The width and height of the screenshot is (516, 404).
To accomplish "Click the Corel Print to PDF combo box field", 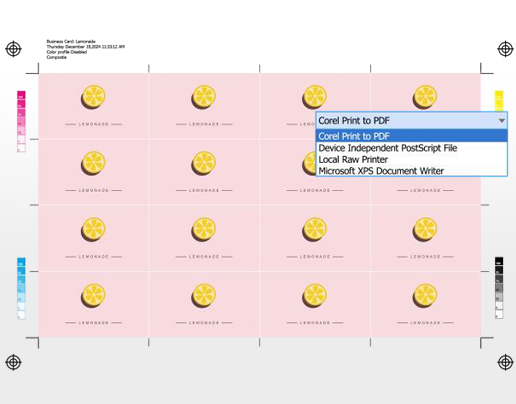I will [x=411, y=121].
